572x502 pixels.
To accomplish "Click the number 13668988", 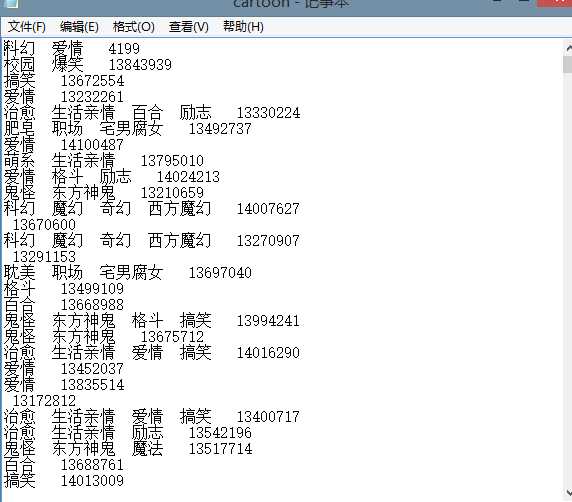I will pos(92,305).
